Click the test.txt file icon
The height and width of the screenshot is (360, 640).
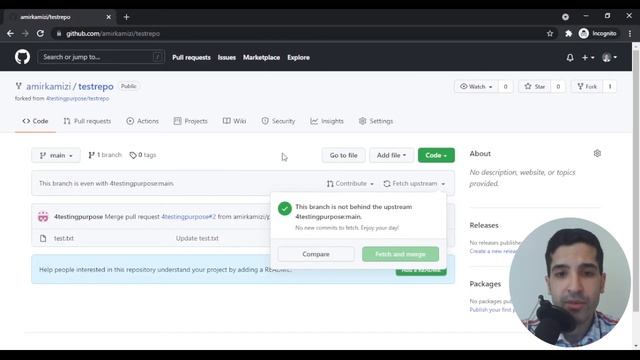43,238
